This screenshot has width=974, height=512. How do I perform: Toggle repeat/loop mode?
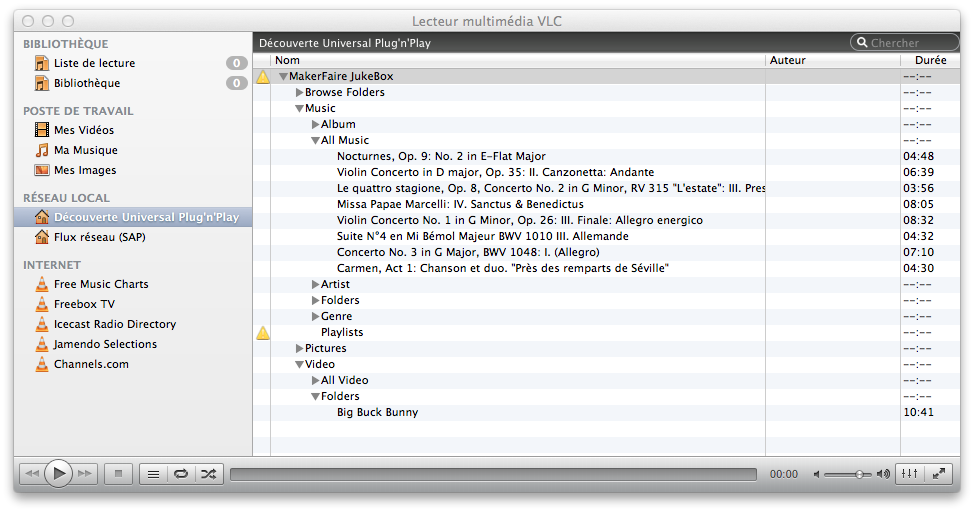coord(181,474)
